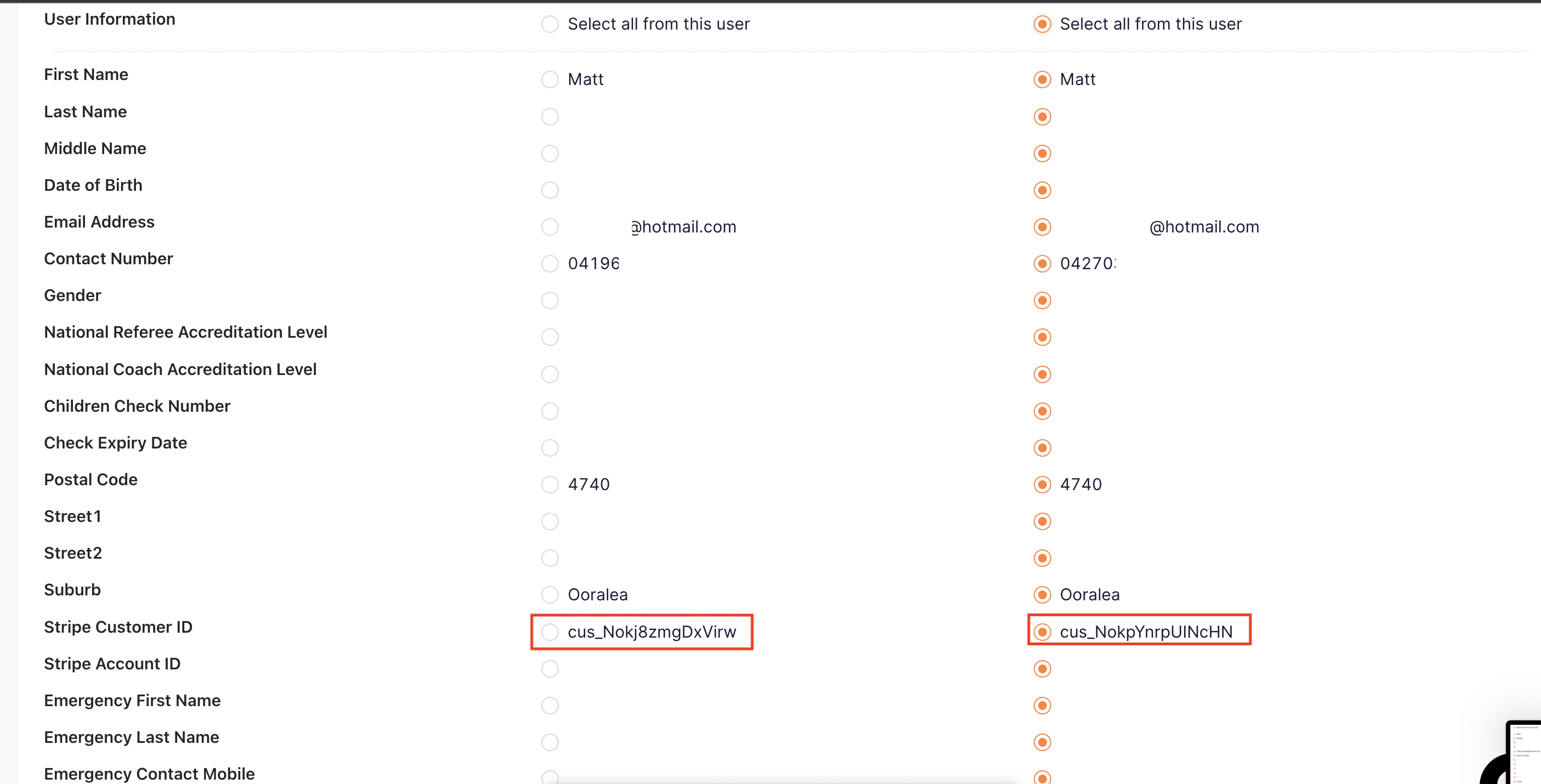Choose right user's First Name Matt
The width and height of the screenshot is (1541, 784).
click(1042, 79)
